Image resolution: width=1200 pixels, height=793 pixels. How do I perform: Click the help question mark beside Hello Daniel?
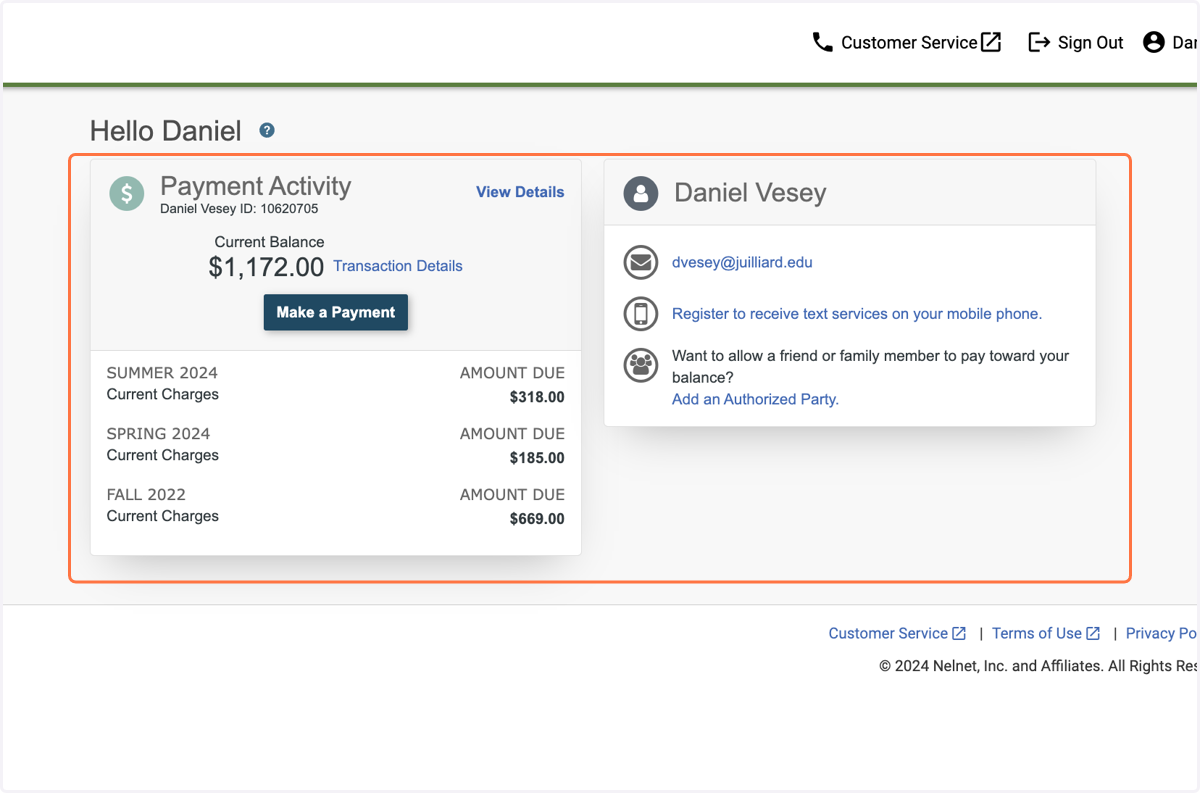click(x=267, y=130)
